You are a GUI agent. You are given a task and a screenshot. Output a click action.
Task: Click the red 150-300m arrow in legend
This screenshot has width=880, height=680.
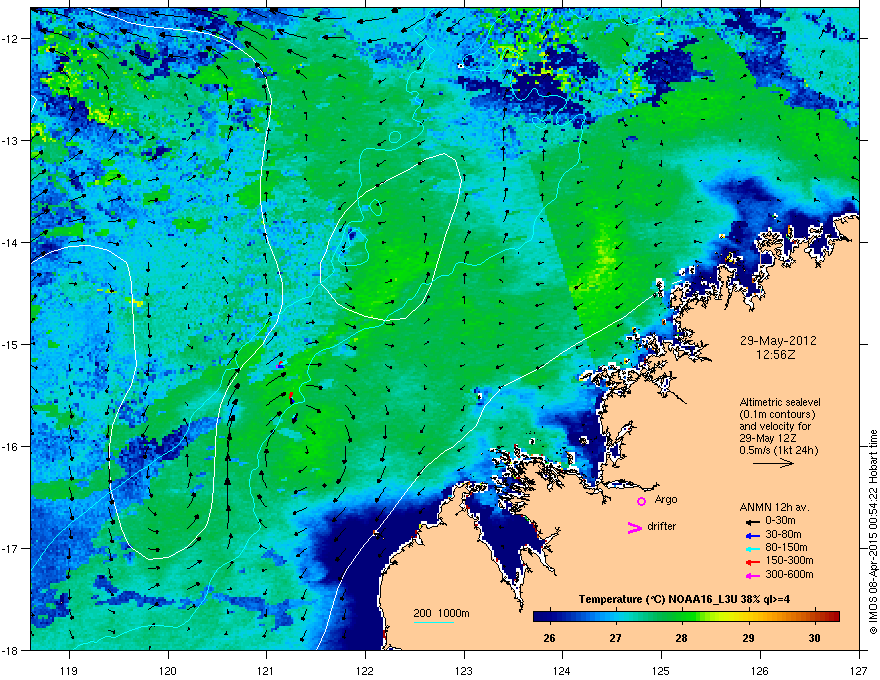(x=752, y=562)
